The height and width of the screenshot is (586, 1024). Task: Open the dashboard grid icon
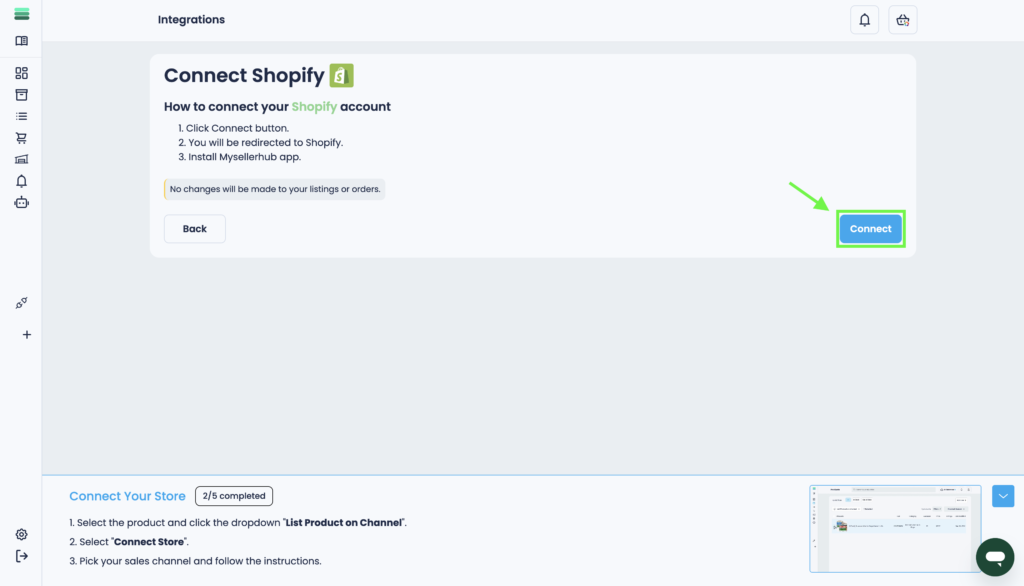[22, 73]
